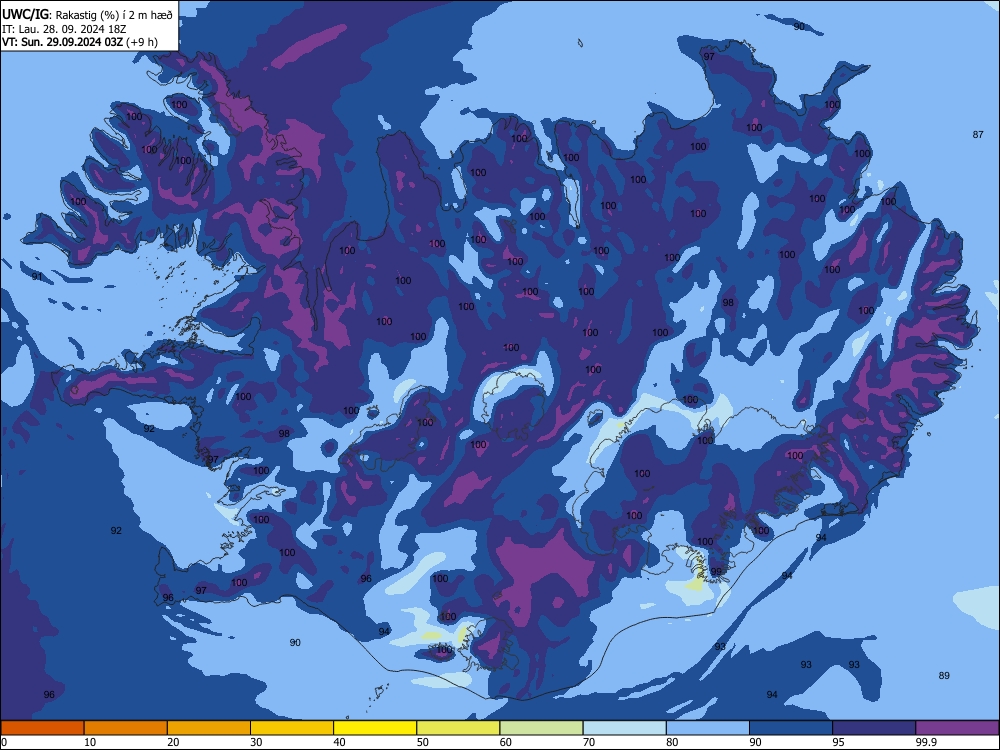Viewport: 1000px width, 750px height.
Task: Click the "91" humidity value on the map
Action: (37, 276)
